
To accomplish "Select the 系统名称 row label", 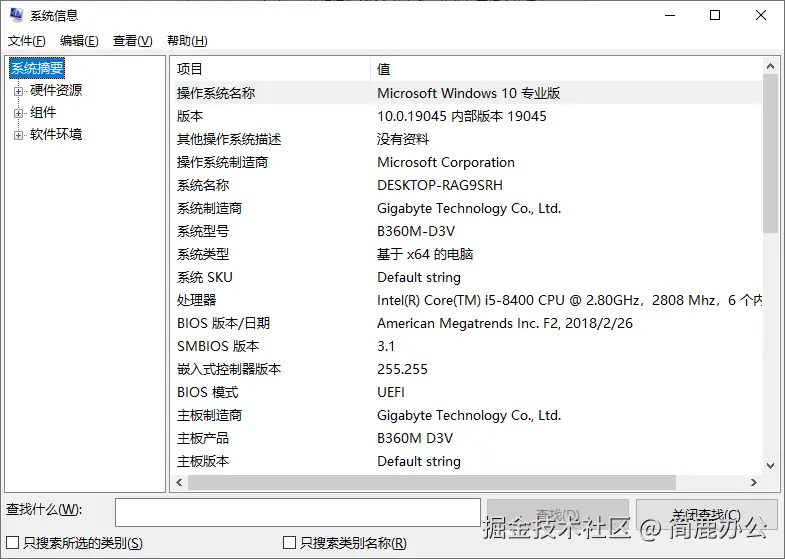I will pyautogui.click(x=203, y=185).
